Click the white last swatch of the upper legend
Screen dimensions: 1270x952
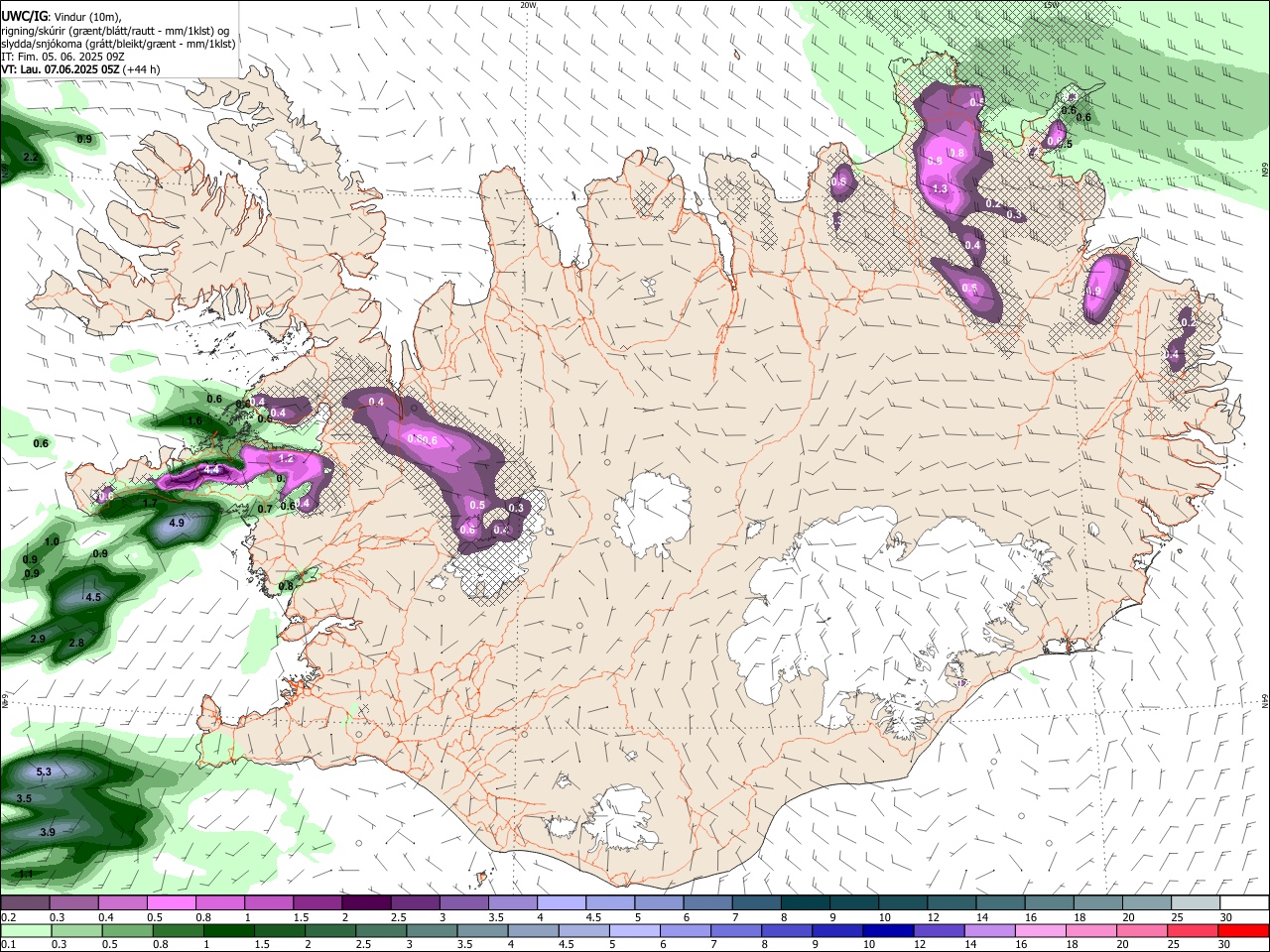click(1244, 903)
